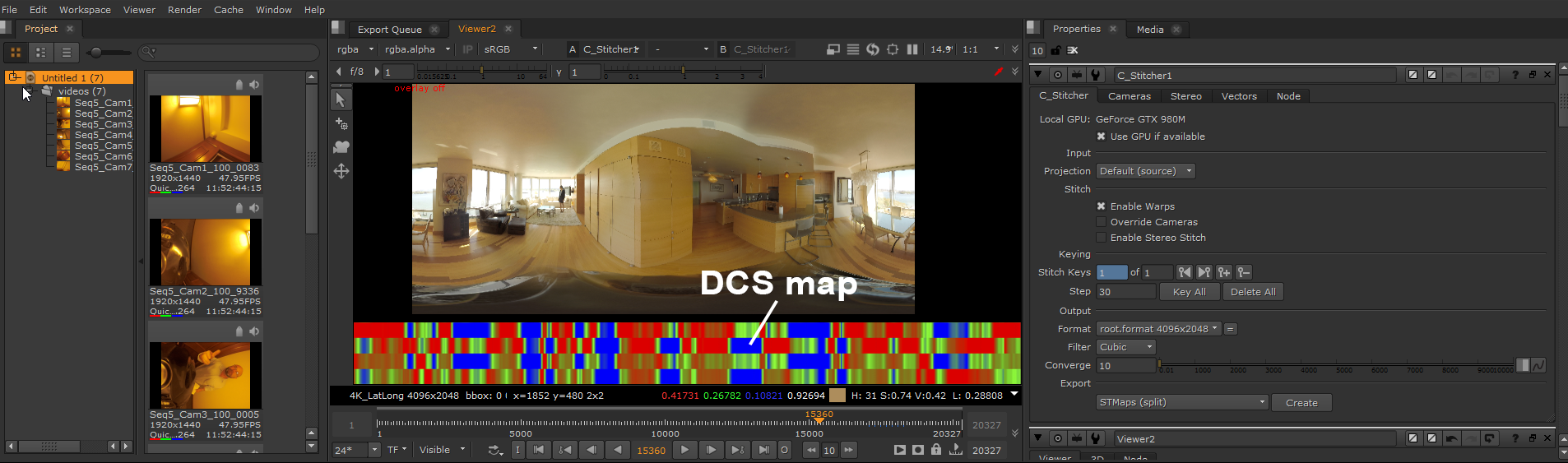
Task: Open the converge animation curve menu
Action: coord(1538,365)
